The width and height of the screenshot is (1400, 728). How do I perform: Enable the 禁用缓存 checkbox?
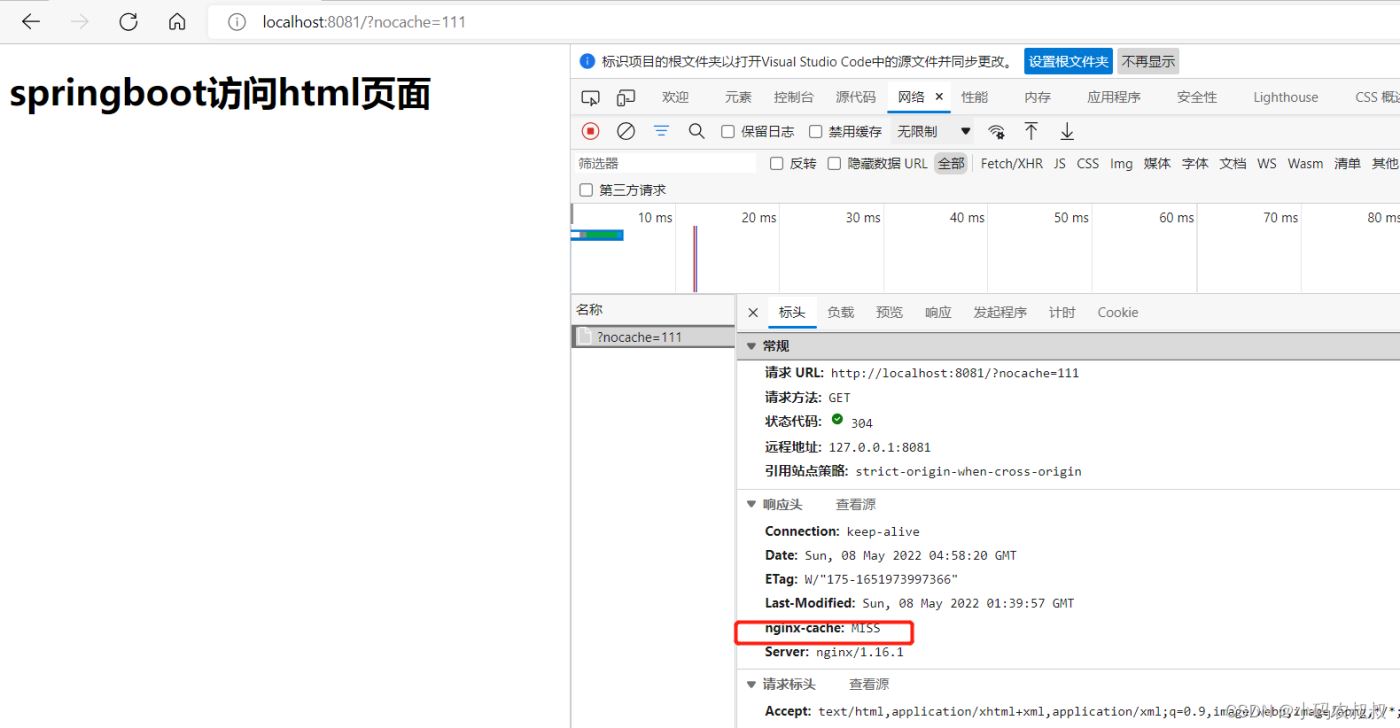[x=815, y=132]
